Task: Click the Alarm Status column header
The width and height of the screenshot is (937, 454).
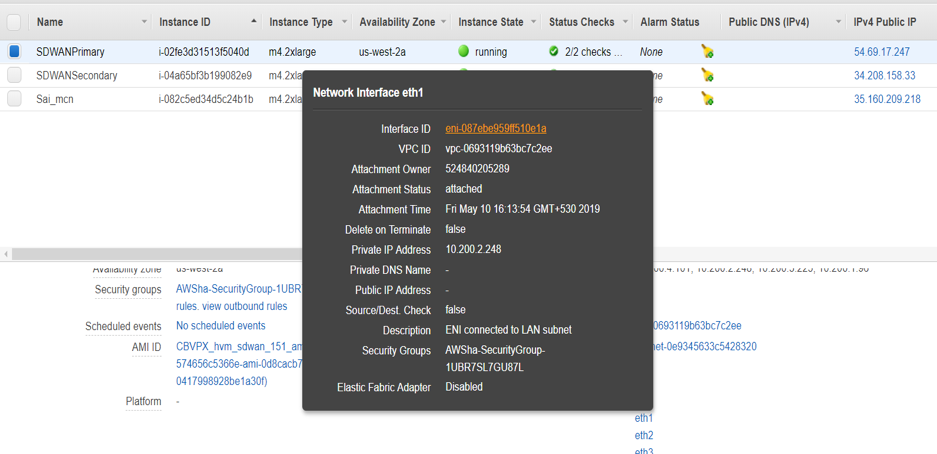Action: pyautogui.click(x=669, y=22)
